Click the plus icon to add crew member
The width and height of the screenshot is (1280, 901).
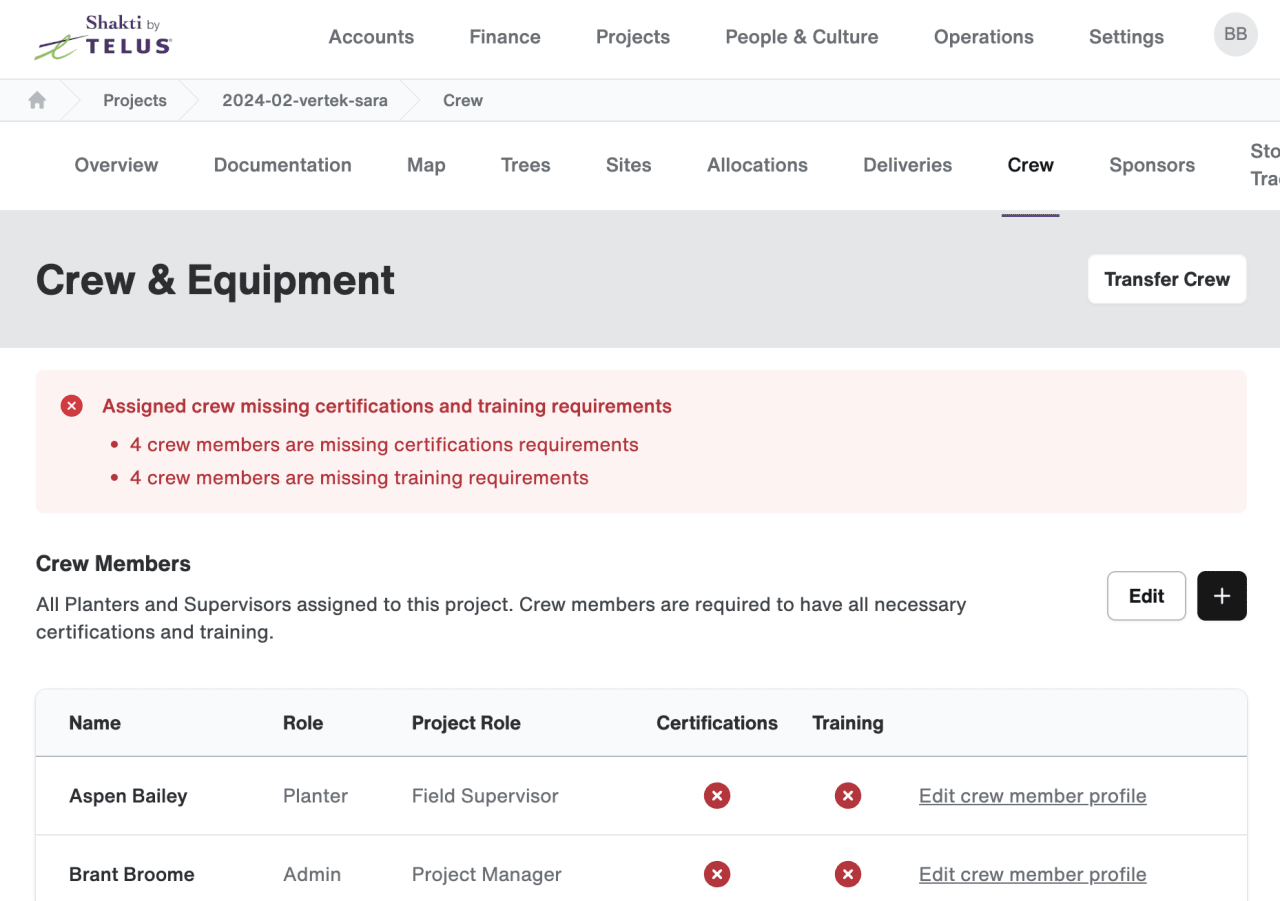coord(1222,596)
